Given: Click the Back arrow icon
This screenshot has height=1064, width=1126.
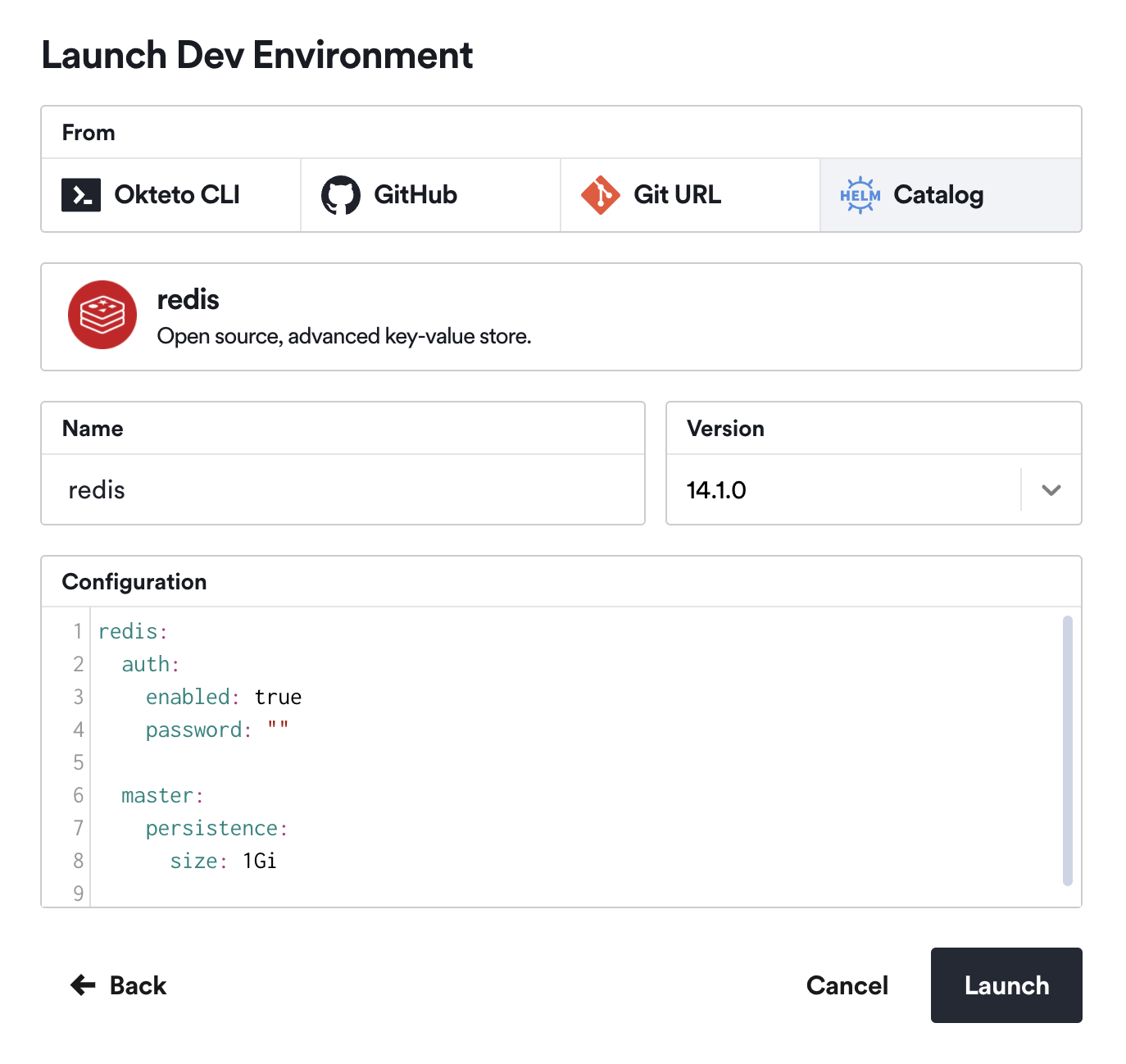Looking at the screenshot, I should pos(84,984).
